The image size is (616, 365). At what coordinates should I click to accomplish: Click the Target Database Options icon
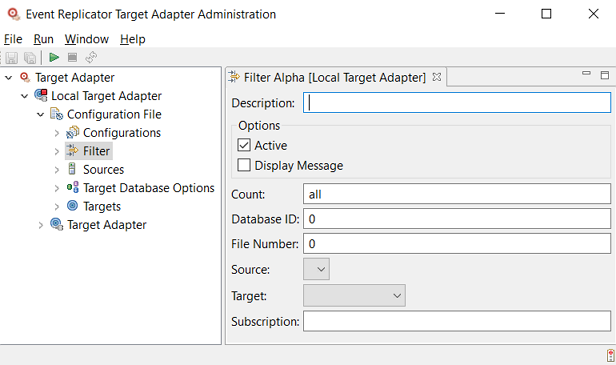[x=72, y=187]
